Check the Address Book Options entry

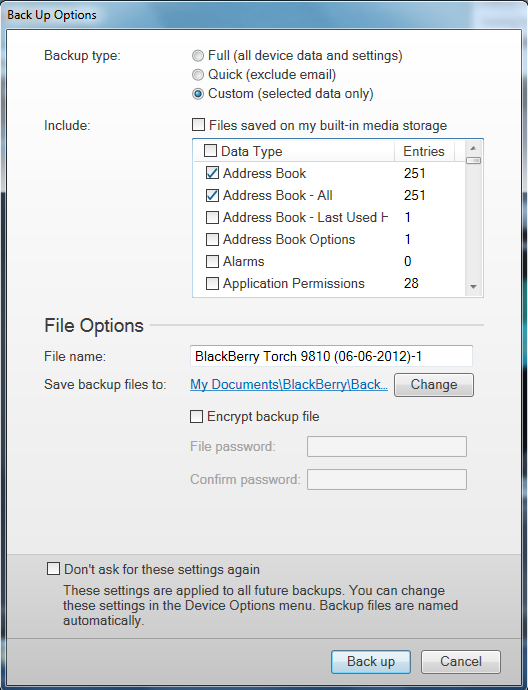[x=212, y=239]
